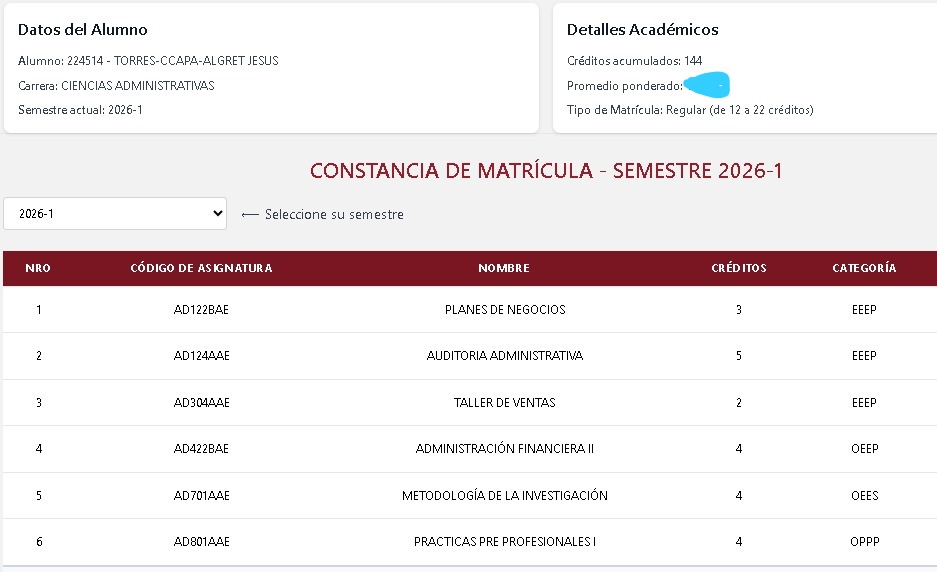Click the Detalles Académicos heading
937x572 pixels.
tap(642, 29)
